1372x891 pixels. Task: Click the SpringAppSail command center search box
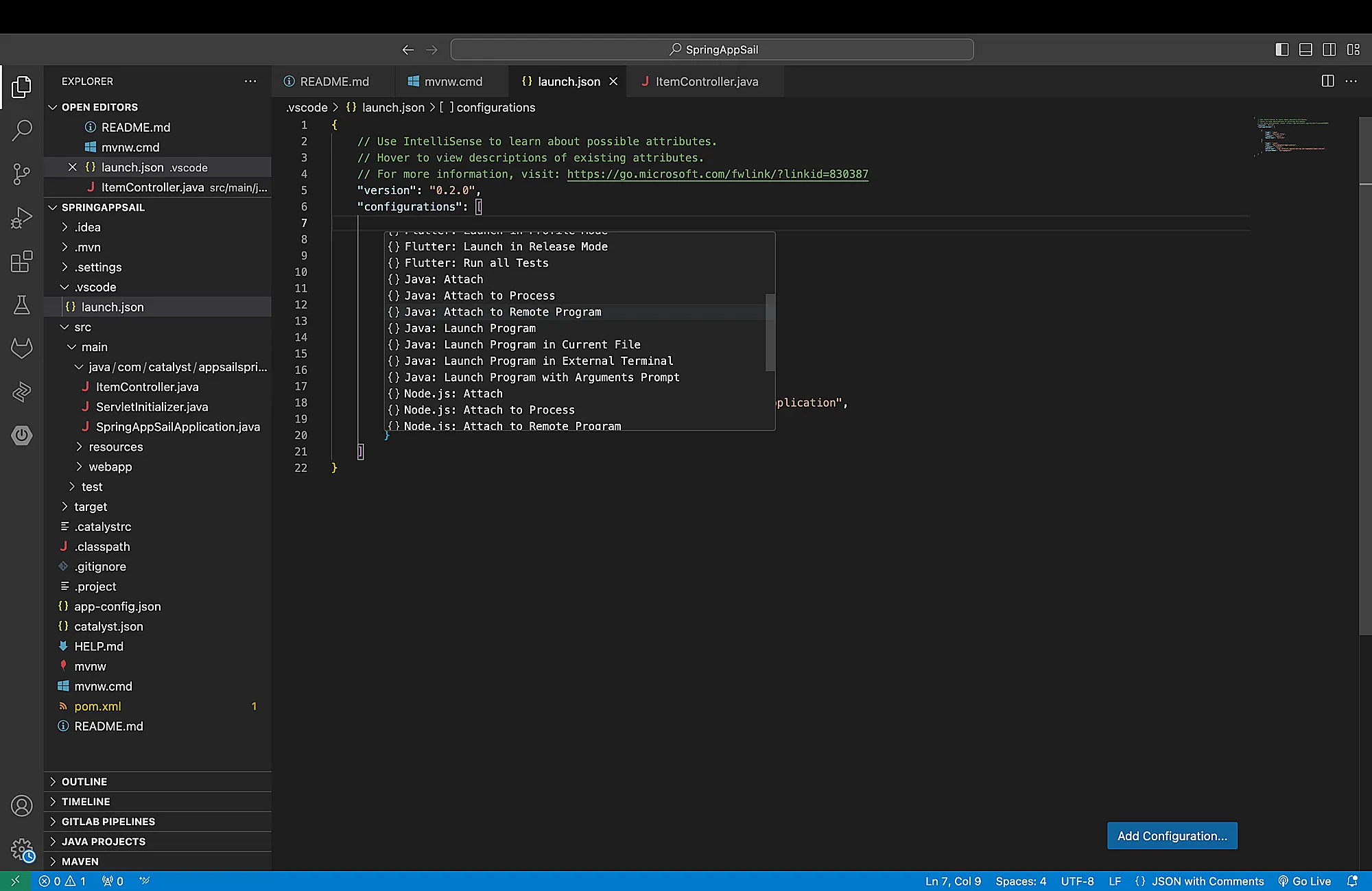(712, 49)
